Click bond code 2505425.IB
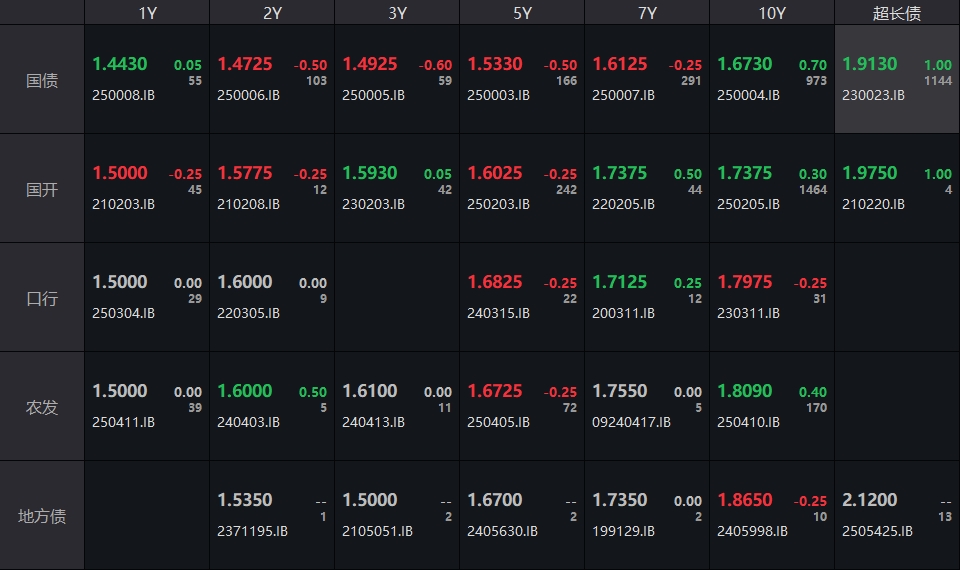This screenshot has height=570, width=960. pos(877,531)
